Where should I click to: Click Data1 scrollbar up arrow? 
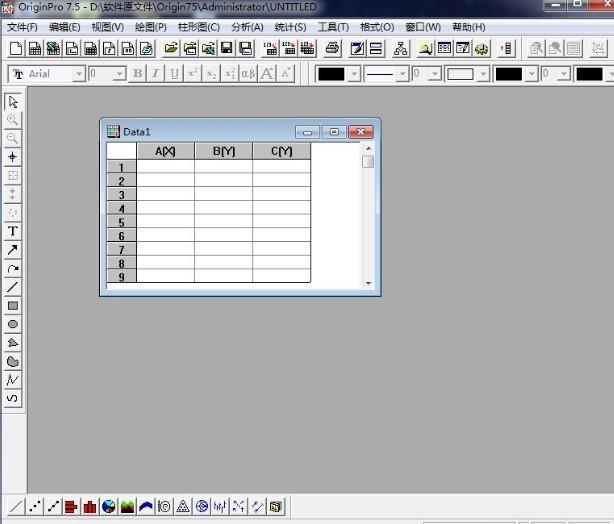pos(368,148)
